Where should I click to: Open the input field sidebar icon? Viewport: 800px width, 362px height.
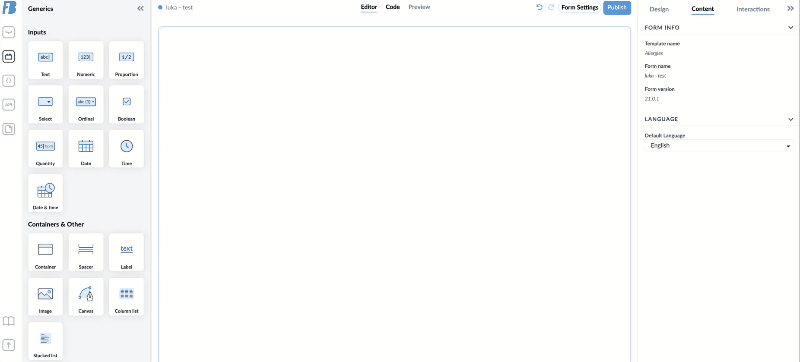(9, 32)
